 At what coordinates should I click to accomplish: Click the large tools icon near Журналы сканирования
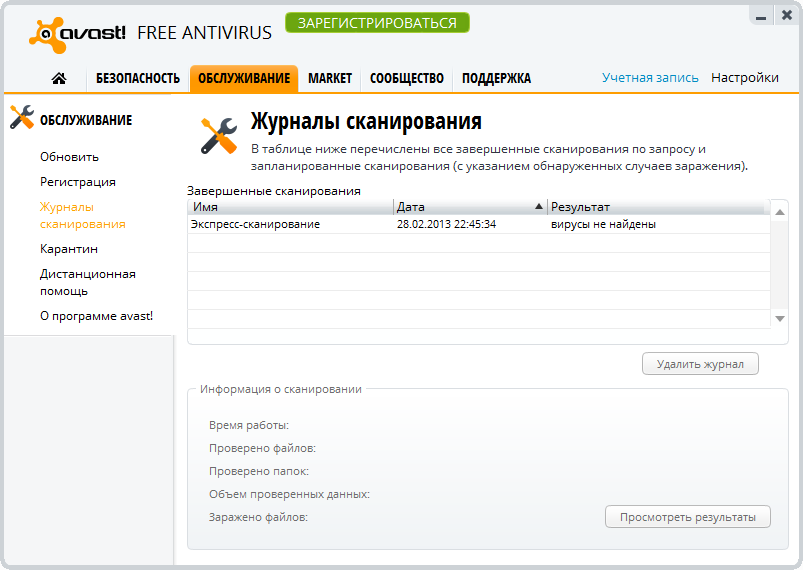tap(219, 136)
